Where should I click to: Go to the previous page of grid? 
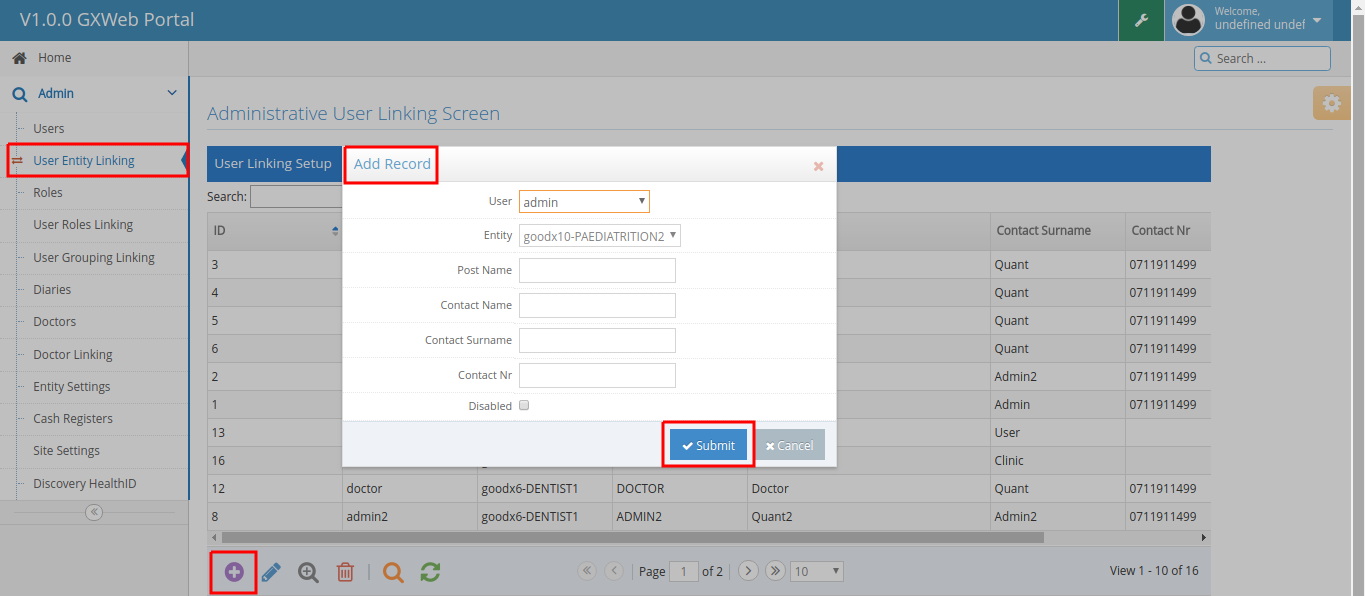[614, 571]
